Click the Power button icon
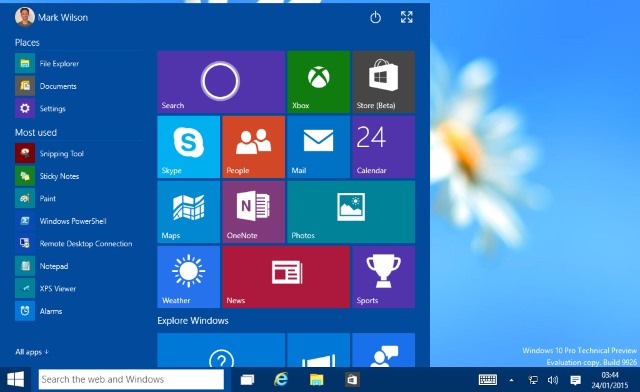Image resolution: width=640 pixels, height=392 pixels. [376, 18]
